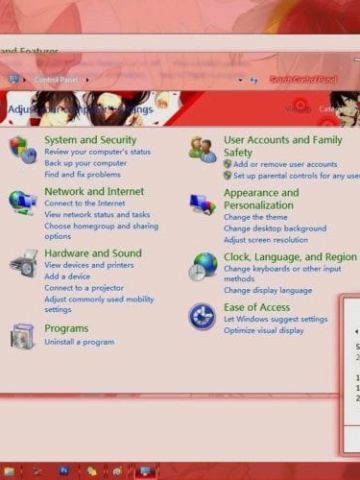The height and width of the screenshot is (480, 360).
Task: Click Choose homegroup and sharing options
Action: [101, 231]
